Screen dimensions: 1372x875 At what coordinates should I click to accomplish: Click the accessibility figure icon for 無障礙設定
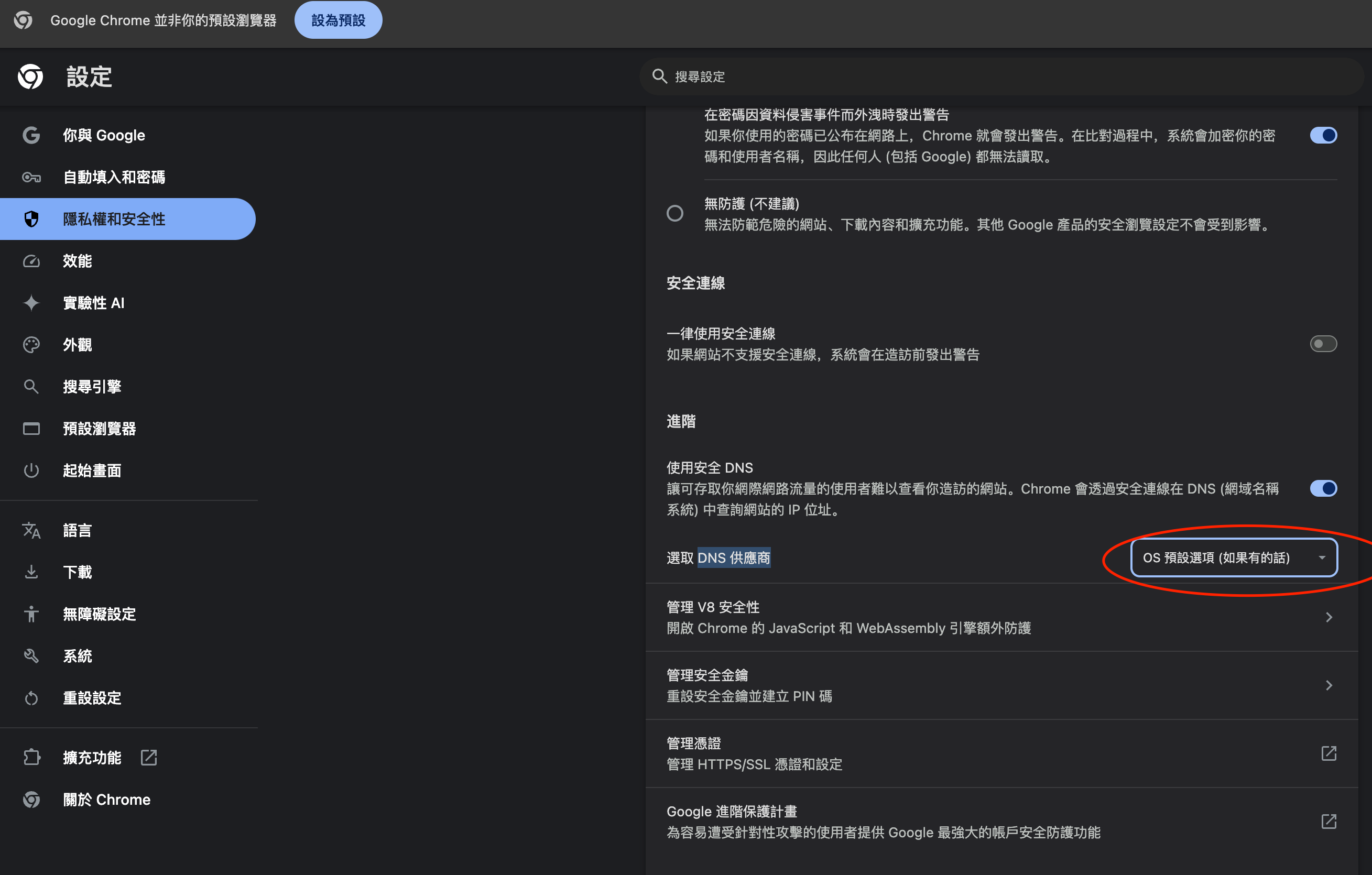pos(31,614)
